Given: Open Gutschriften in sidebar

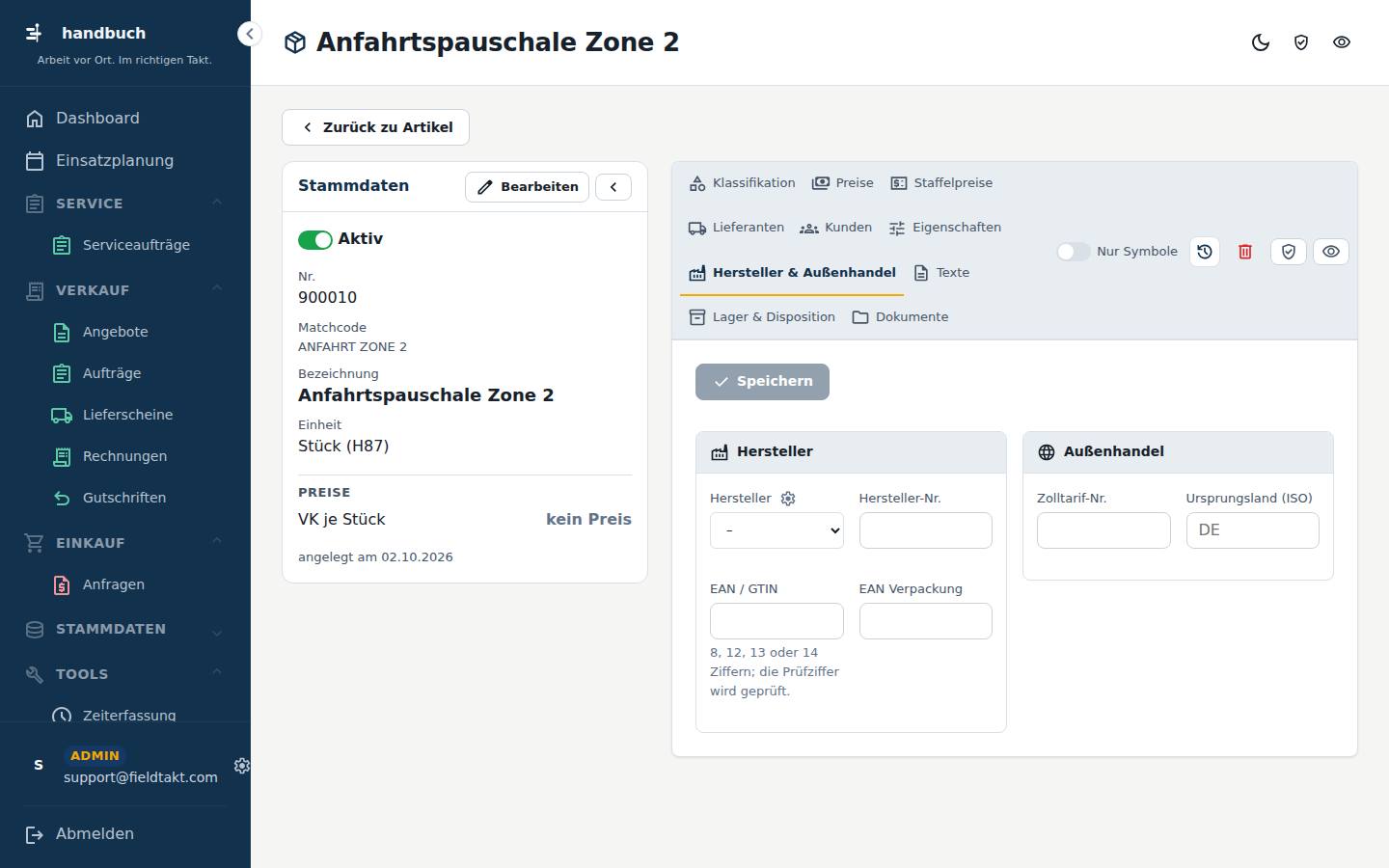Looking at the screenshot, I should 125,498.
